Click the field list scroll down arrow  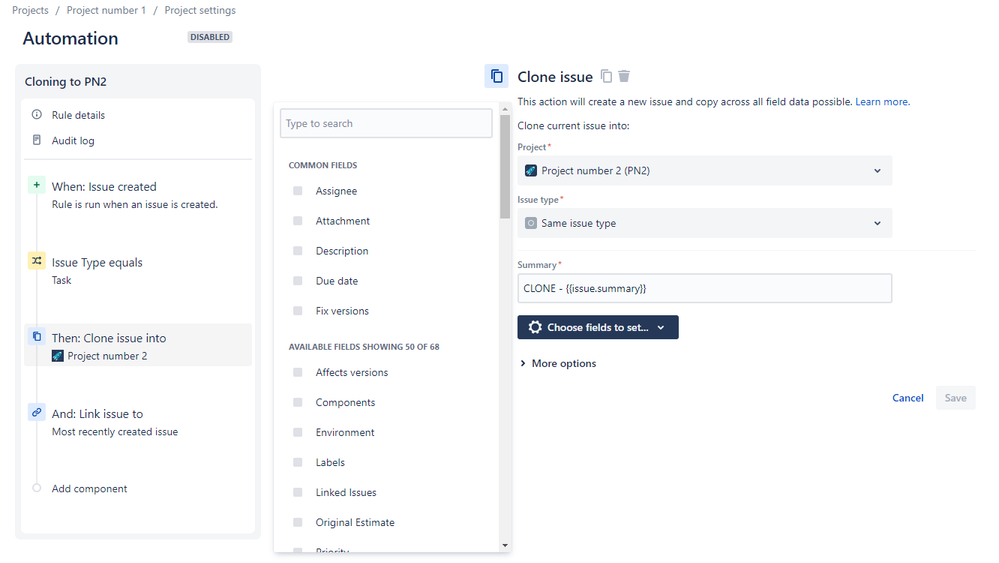click(x=505, y=546)
